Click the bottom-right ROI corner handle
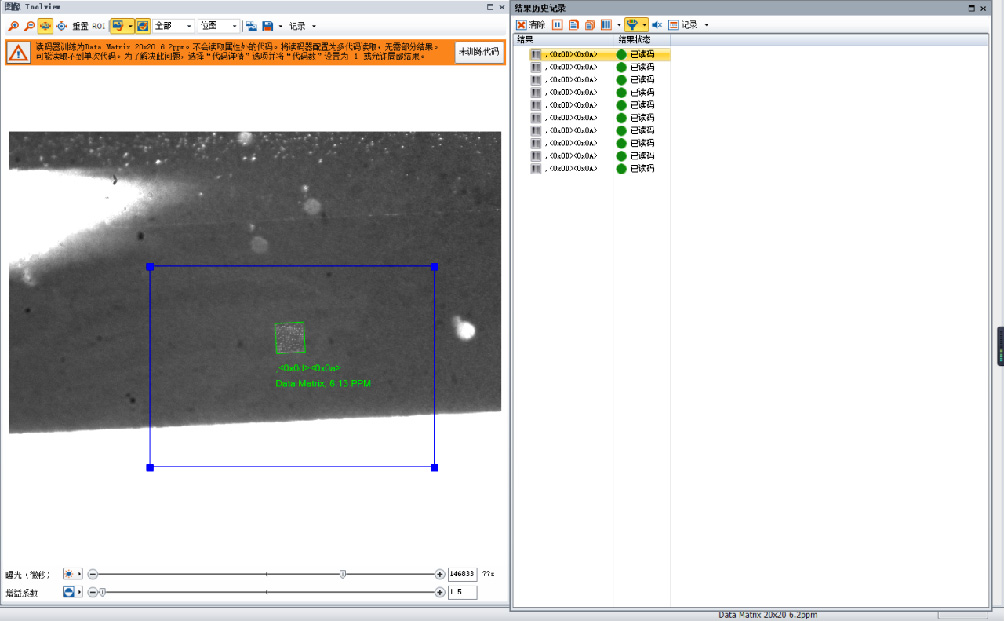 435,468
